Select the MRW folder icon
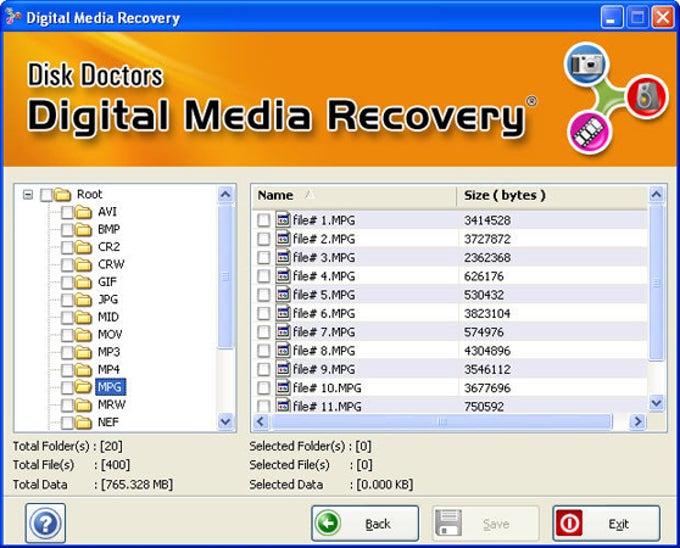 pyautogui.click(x=83, y=405)
